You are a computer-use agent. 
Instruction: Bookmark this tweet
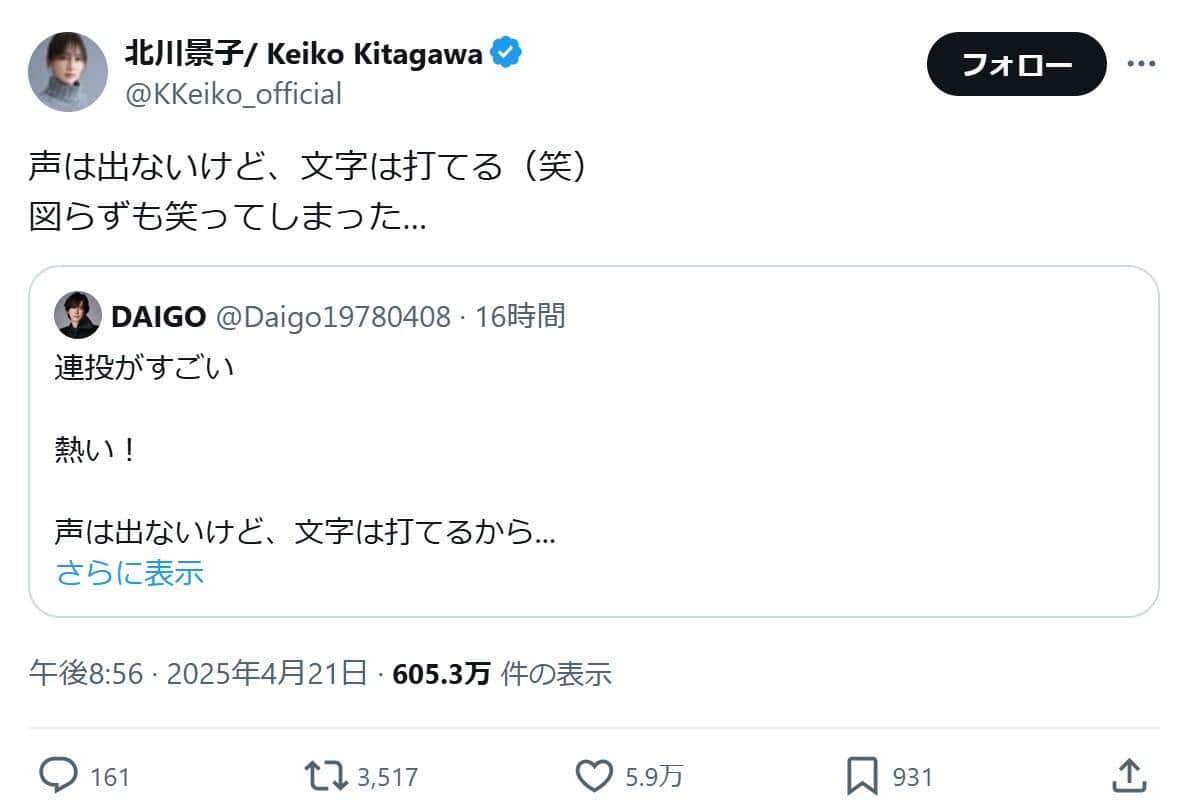862,775
